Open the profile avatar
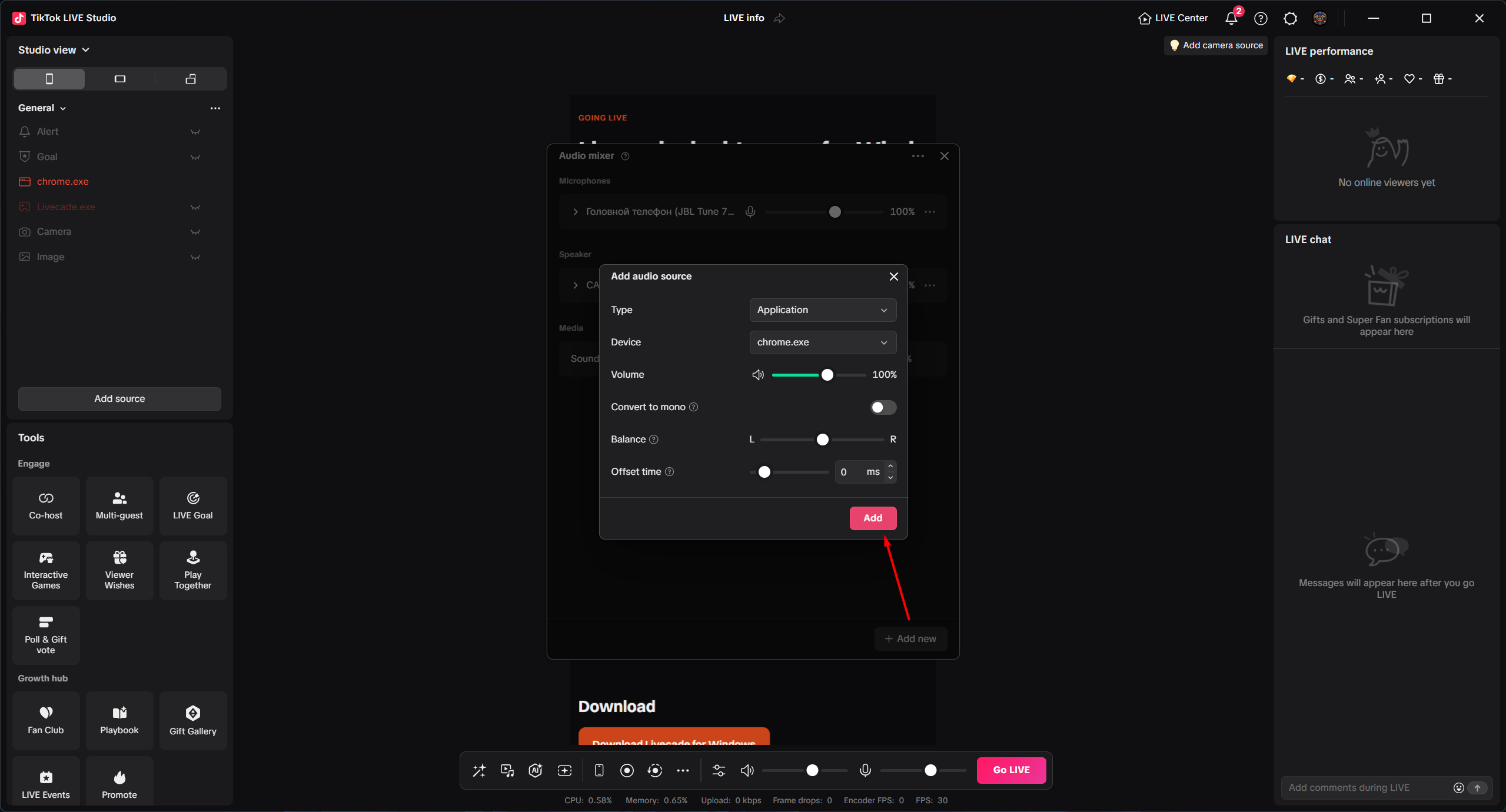1506x812 pixels. [1320, 18]
